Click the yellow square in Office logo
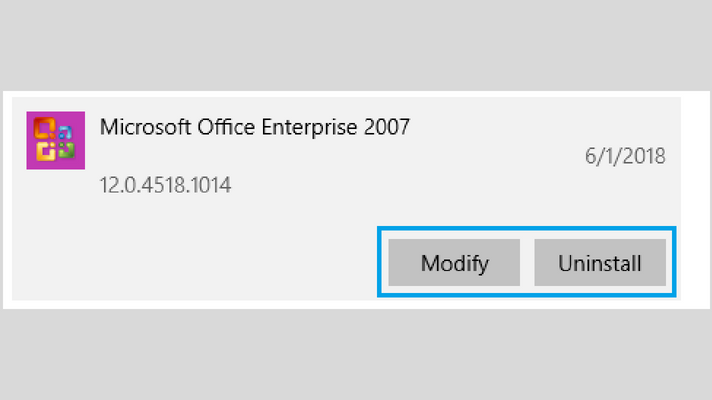Screen dimensions: 712x400 tap(46, 151)
